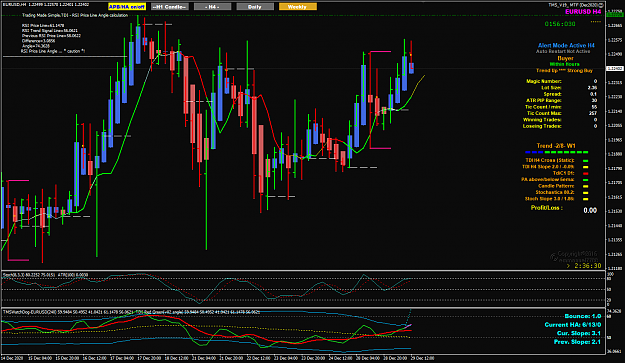Click the ATR PIP Range label
625x363 pixels.
click(544, 100)
